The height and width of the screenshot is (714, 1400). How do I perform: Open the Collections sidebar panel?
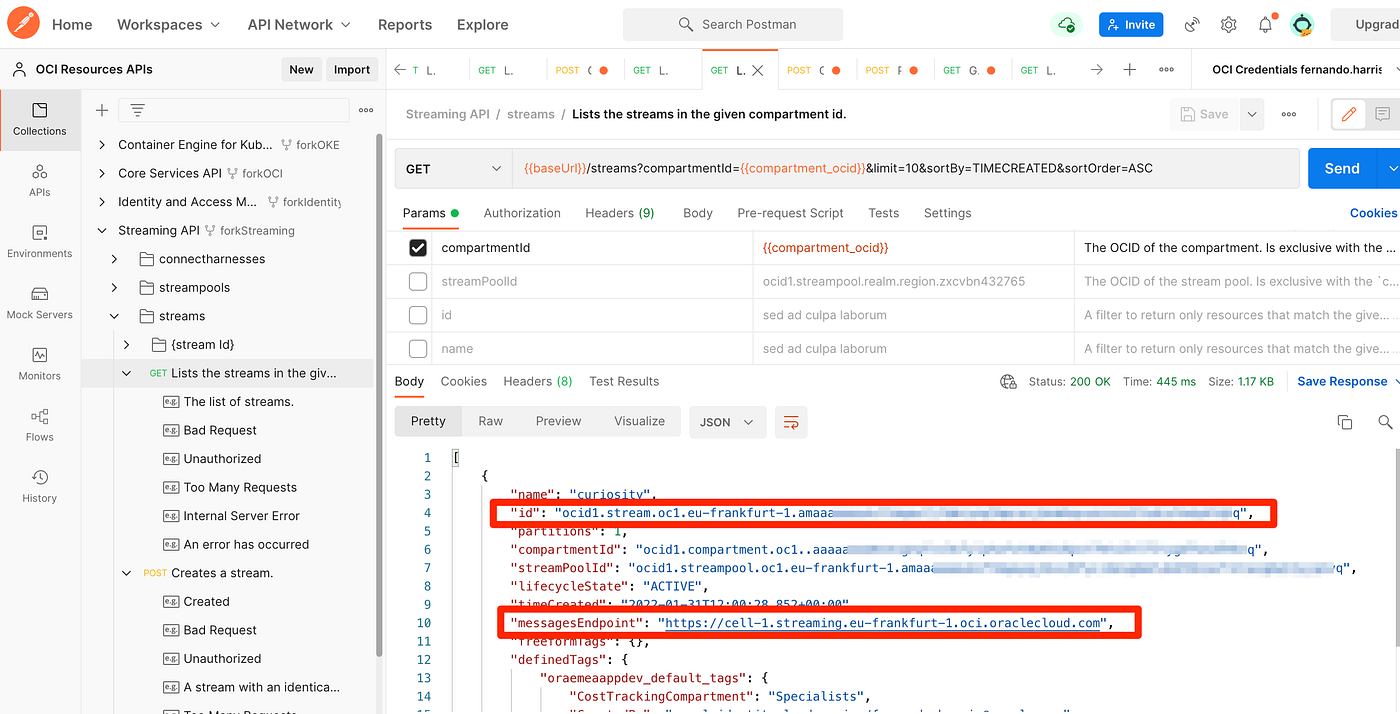tap(40, 119)
